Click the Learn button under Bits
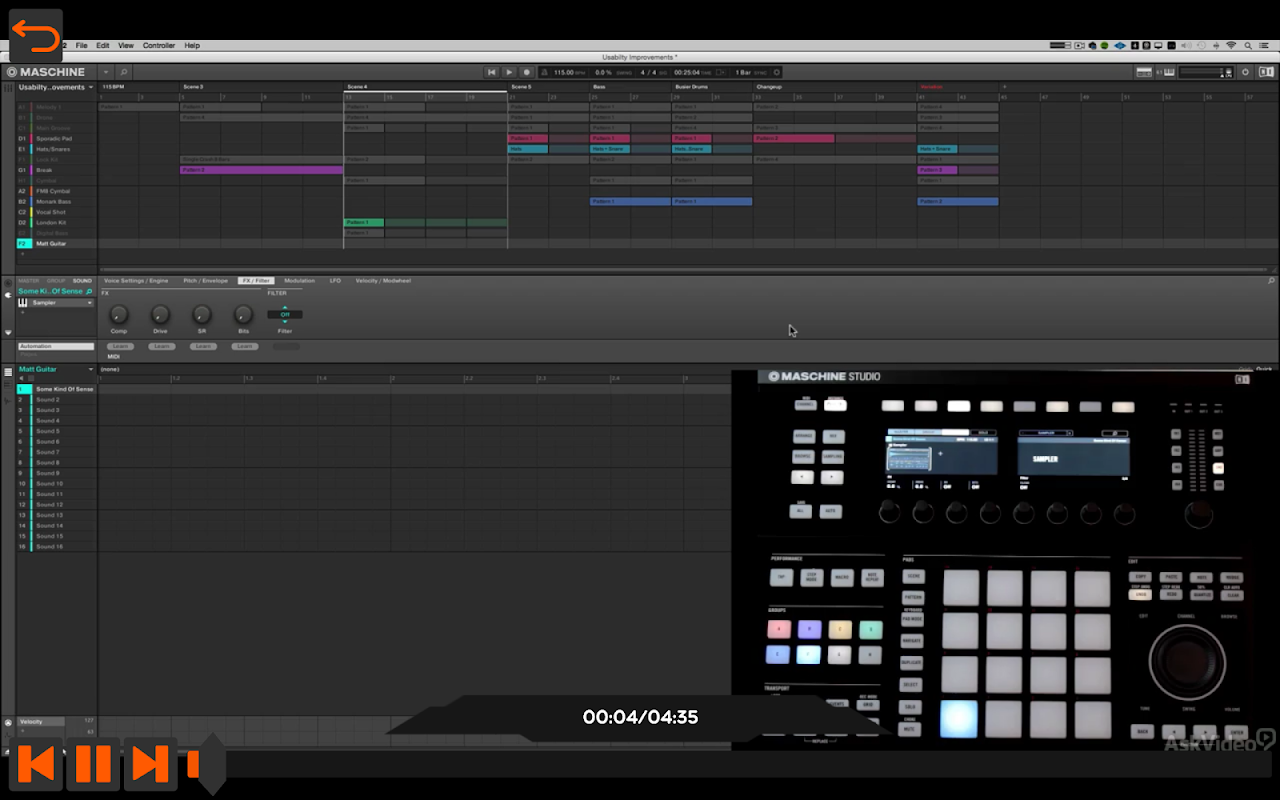This screenshot has height=800, width=1280. point(243,346)
